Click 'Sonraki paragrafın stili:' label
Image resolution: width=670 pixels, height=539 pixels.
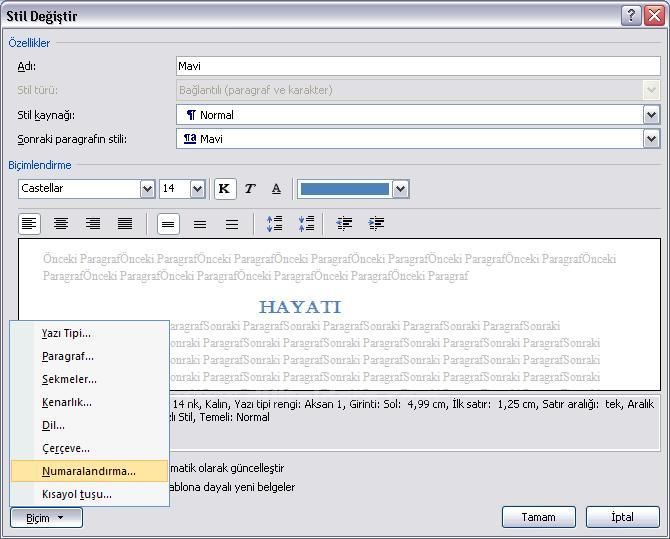(x=72, y=139)
